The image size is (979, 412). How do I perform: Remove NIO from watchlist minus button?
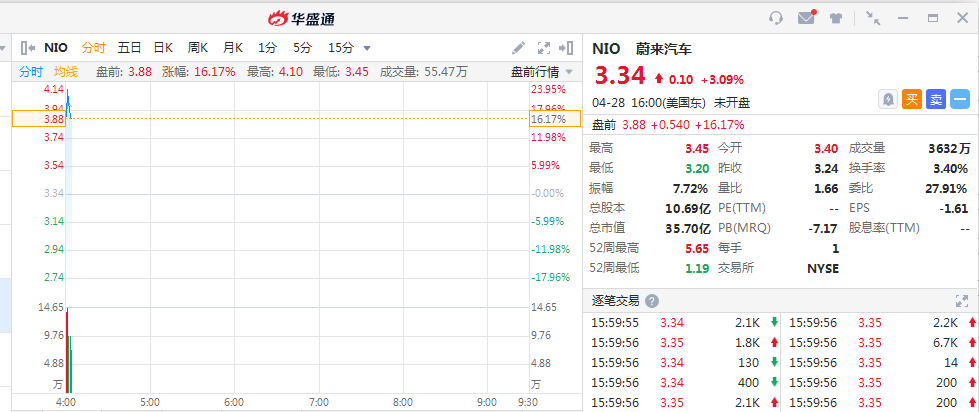(960, 99)
